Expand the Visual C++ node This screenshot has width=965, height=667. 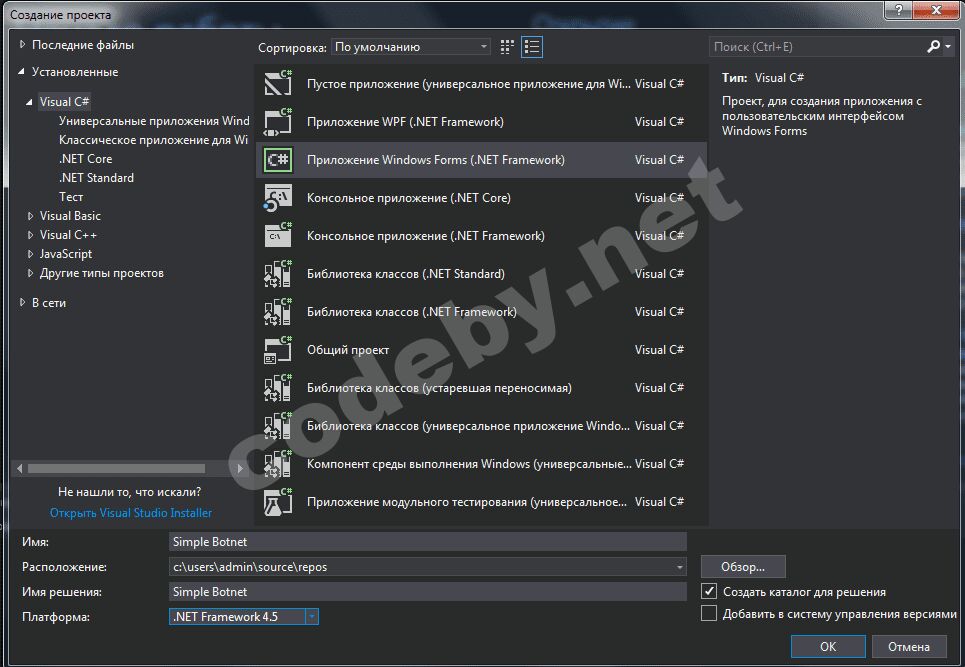[x=30, y=235]
